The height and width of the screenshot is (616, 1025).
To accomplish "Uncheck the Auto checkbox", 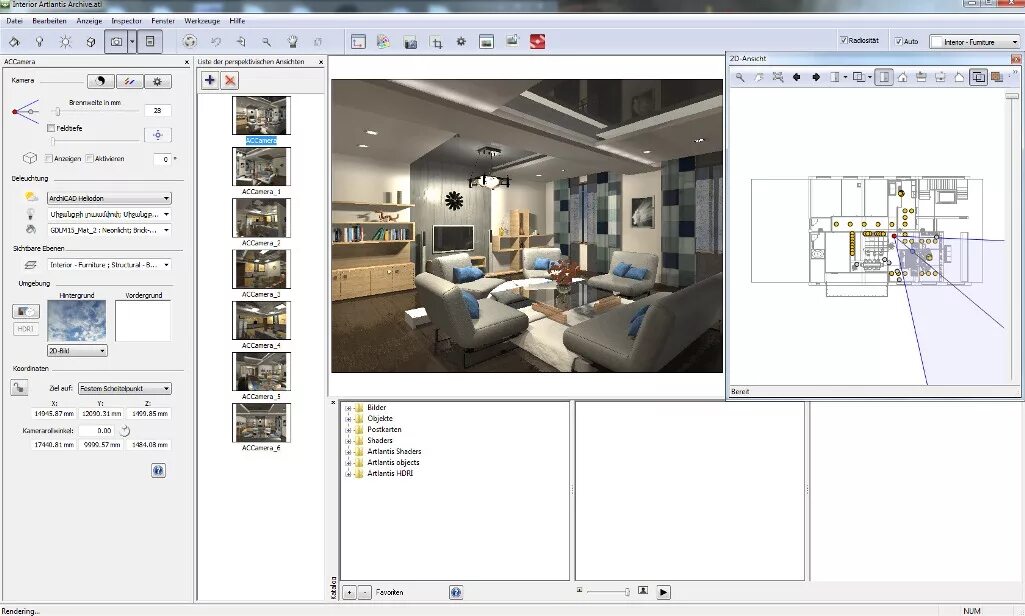I will pos(899,41).
